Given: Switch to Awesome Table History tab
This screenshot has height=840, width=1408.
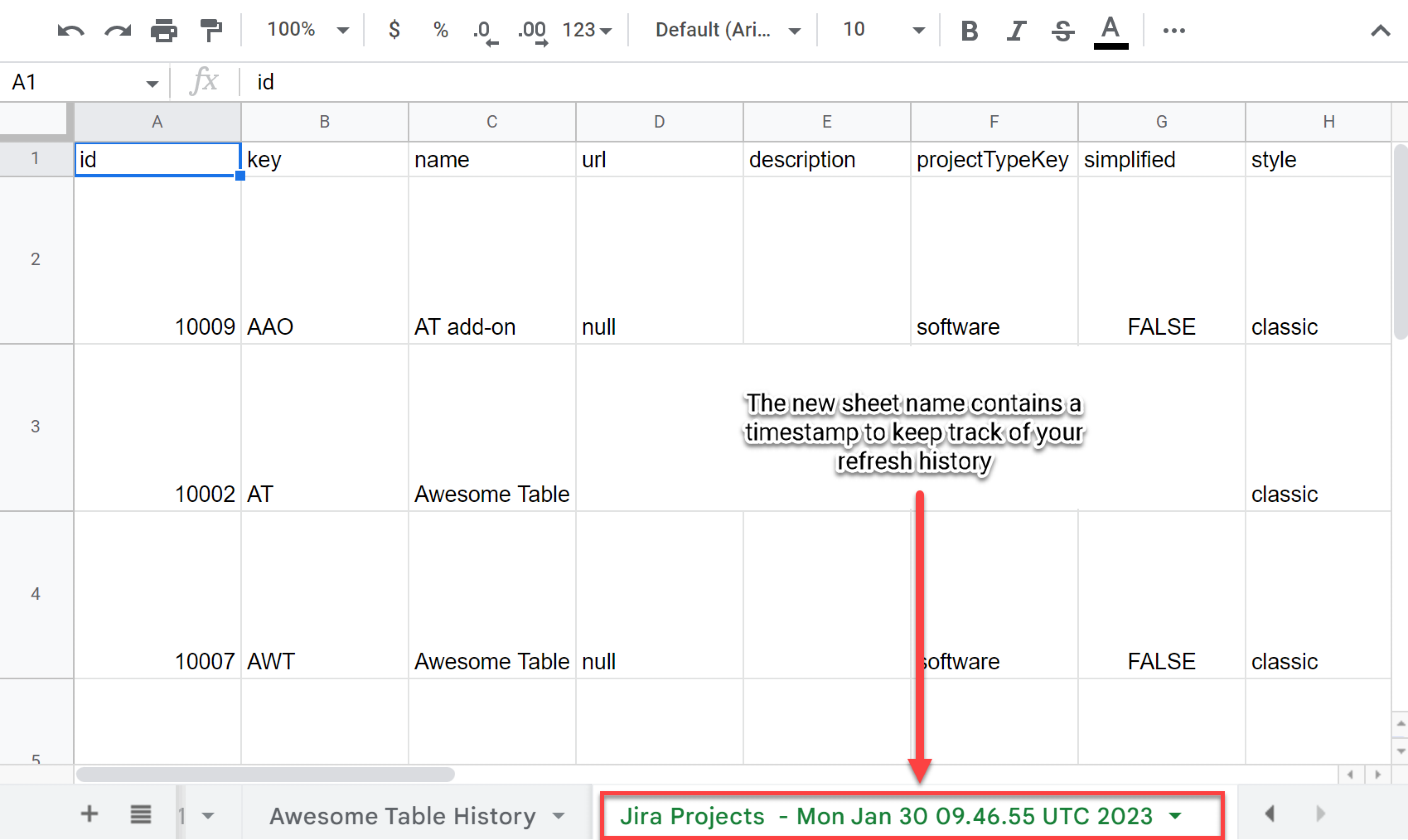Looking at the screenshot, I should 402,816.
